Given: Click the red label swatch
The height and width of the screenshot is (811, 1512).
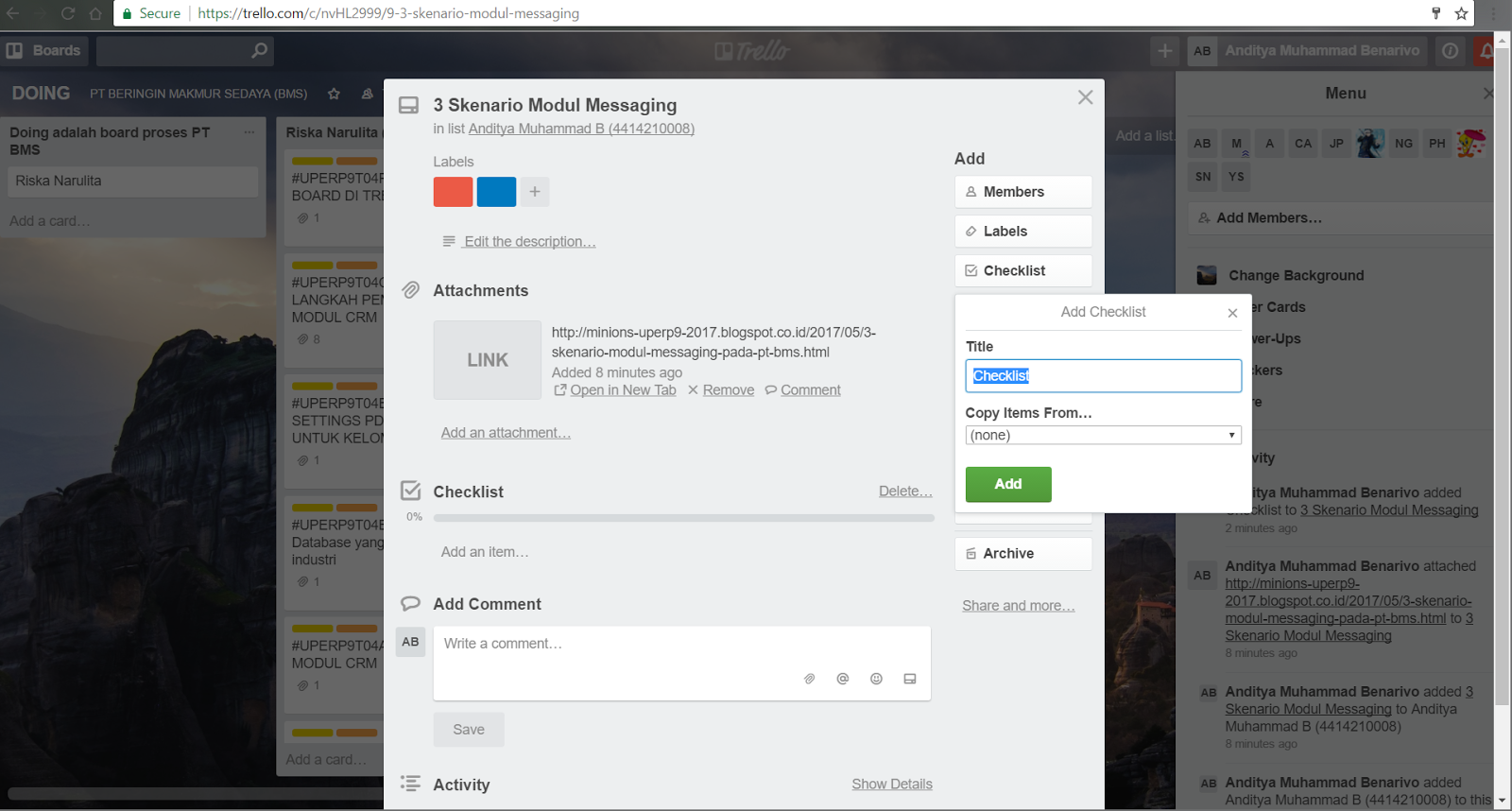Looking at the screenshot, I should 453,192.
